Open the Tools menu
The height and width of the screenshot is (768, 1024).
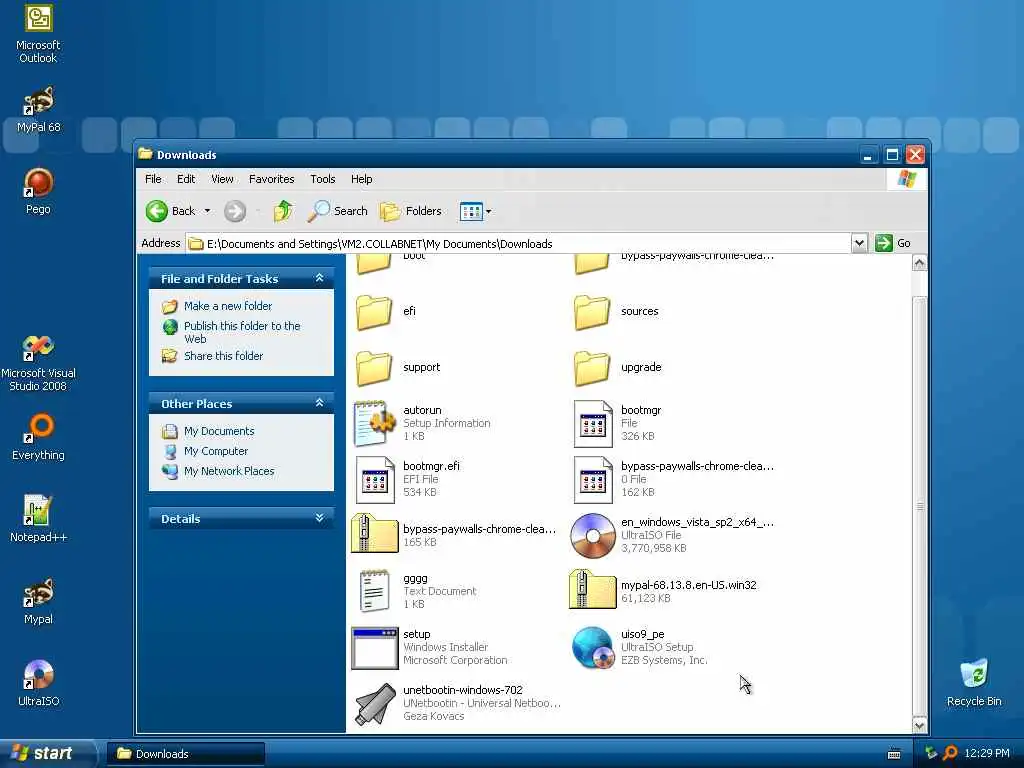(x=323, y=179)
